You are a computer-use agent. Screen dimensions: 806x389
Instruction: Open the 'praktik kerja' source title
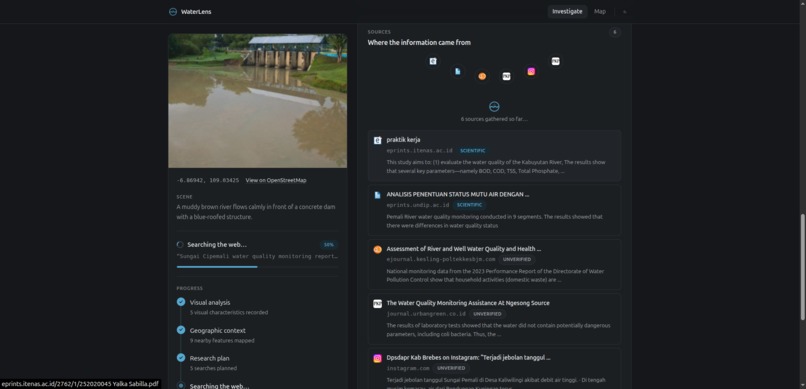click(404, 140)
